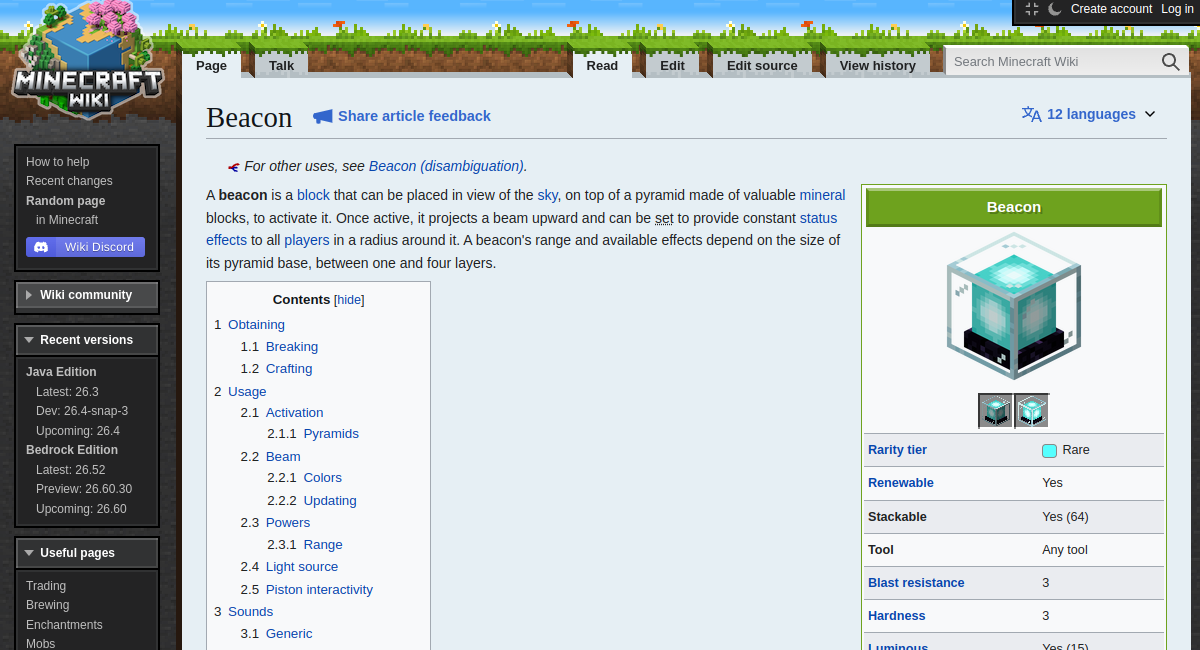Open Random page sidebar link
The image size is (1200, 650).
(x=65, y=201)
